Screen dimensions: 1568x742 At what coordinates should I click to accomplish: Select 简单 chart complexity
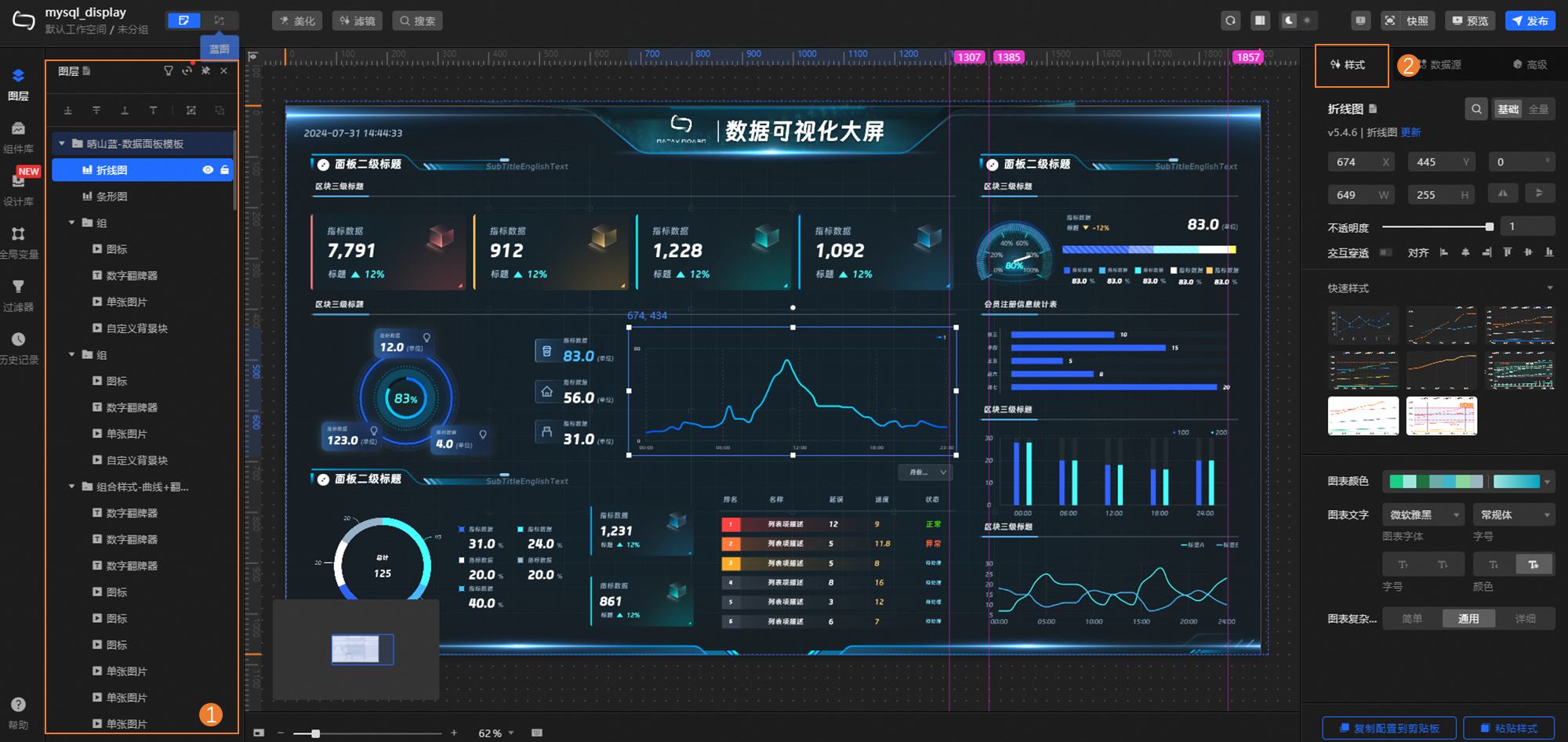[1412, 619]
